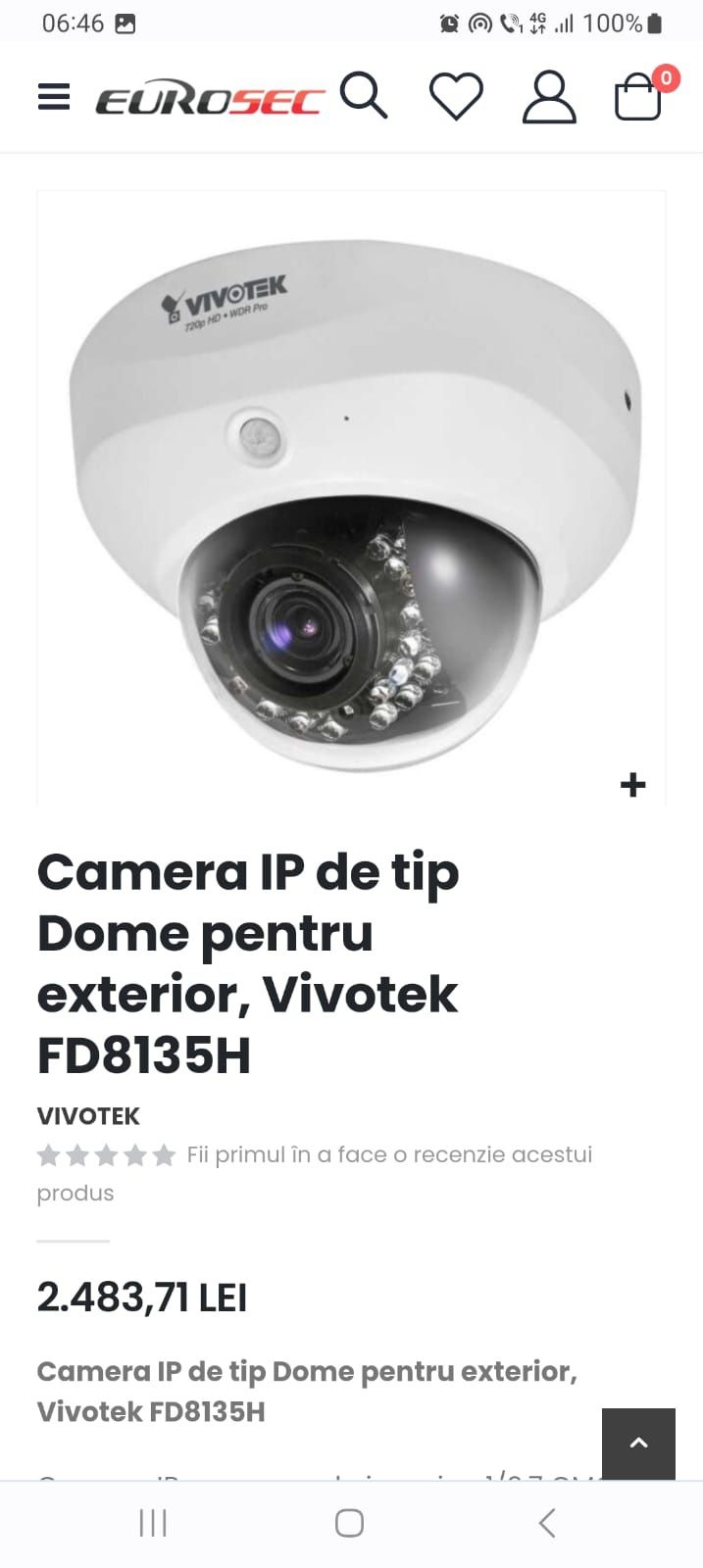Image resolution: width=703 pixels, height=1568 pixels.
Task: Open "Fii primul în a face o recenzie" link
Action: point(315,1173)
